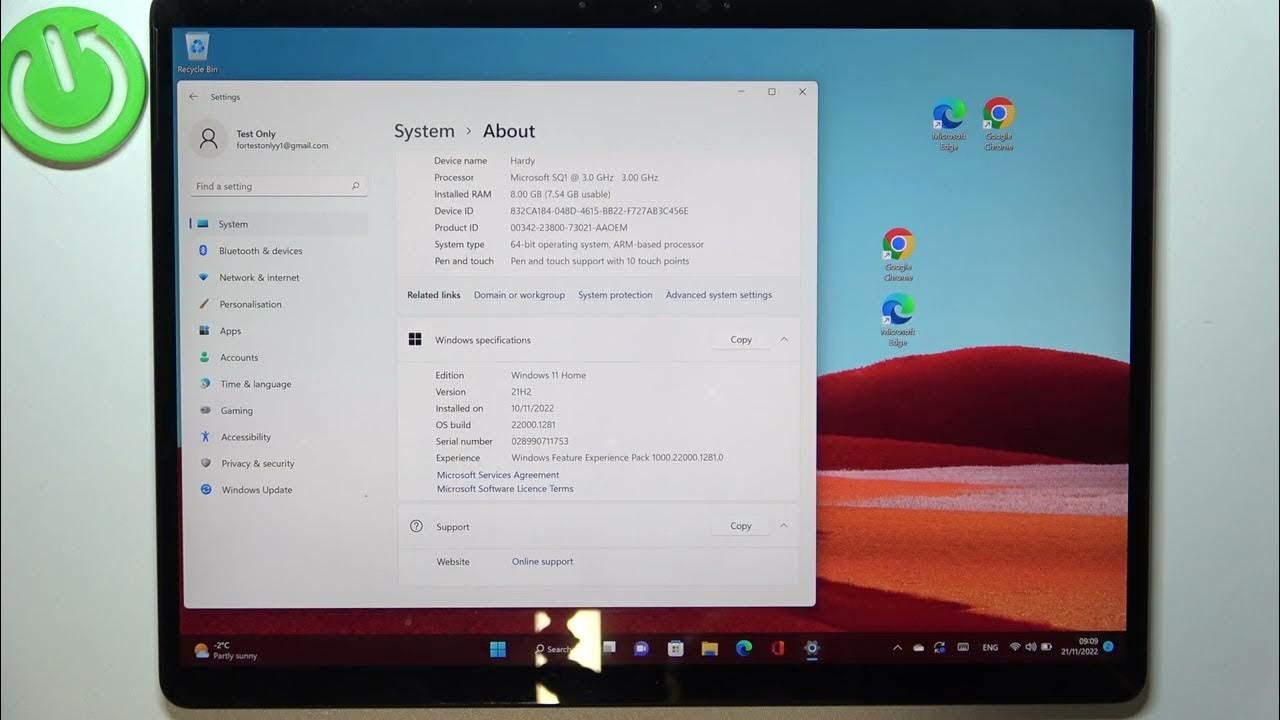Click the installed on date 10/11/2022
Viewport: 1280px width, 720px height.
point(532,409)
